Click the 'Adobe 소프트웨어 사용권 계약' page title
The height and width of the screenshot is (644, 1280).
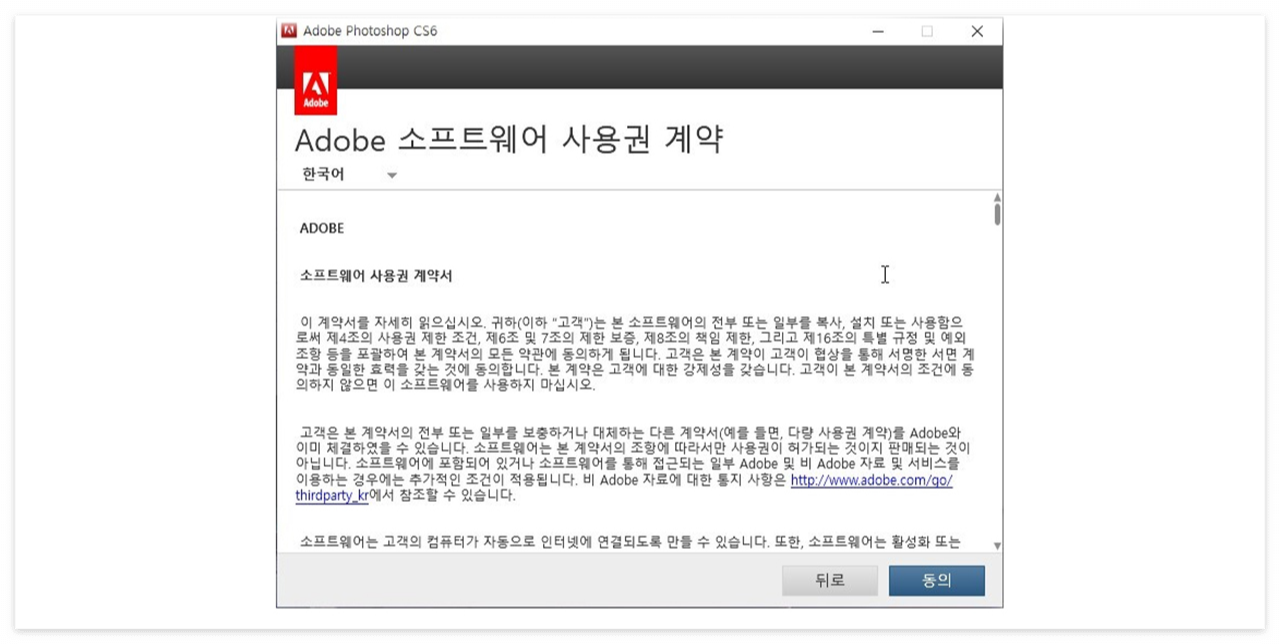point(509,139)
